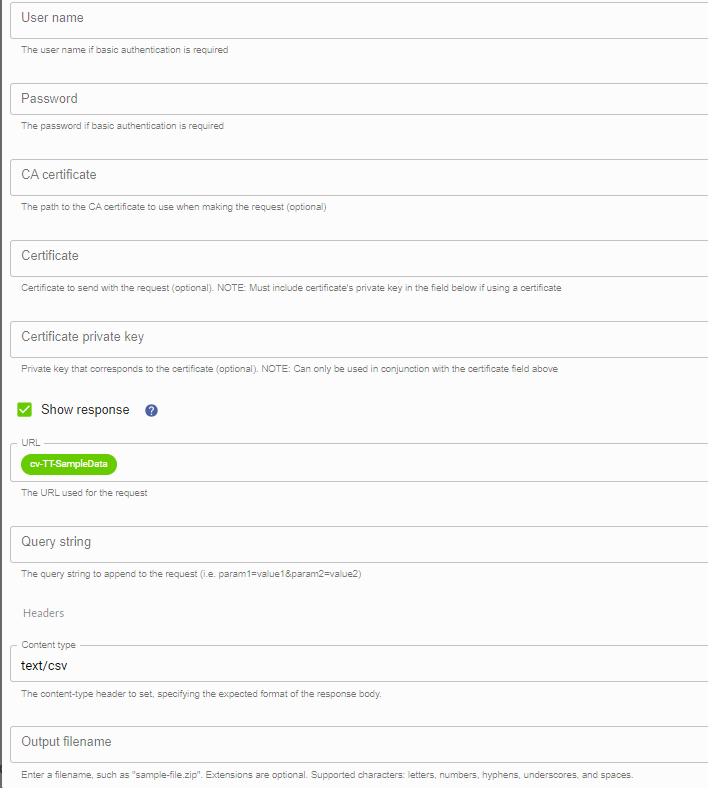Focus the Certificate input field

click(359, 258)
